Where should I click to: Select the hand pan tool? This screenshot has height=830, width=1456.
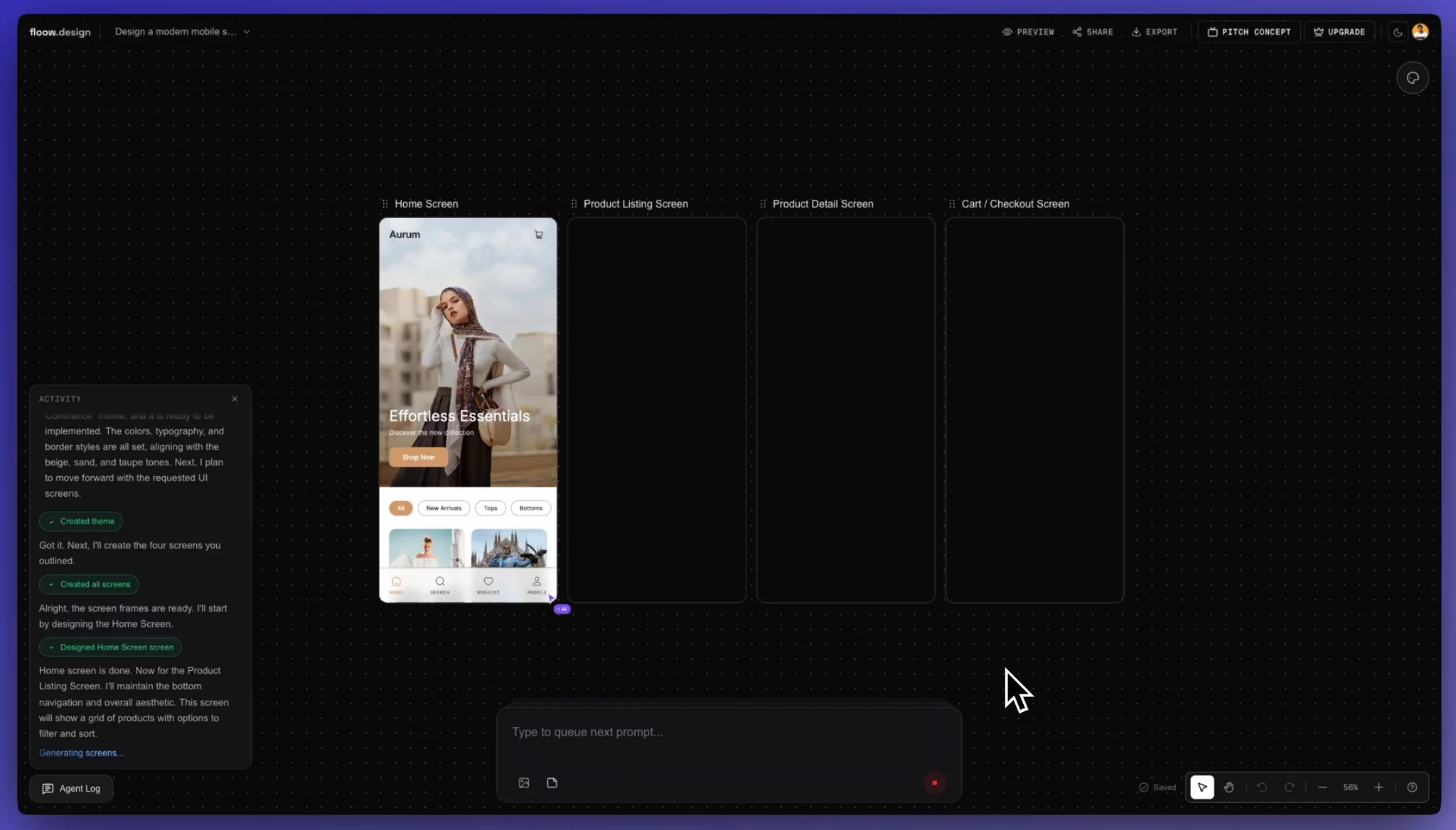[1229, 787]
